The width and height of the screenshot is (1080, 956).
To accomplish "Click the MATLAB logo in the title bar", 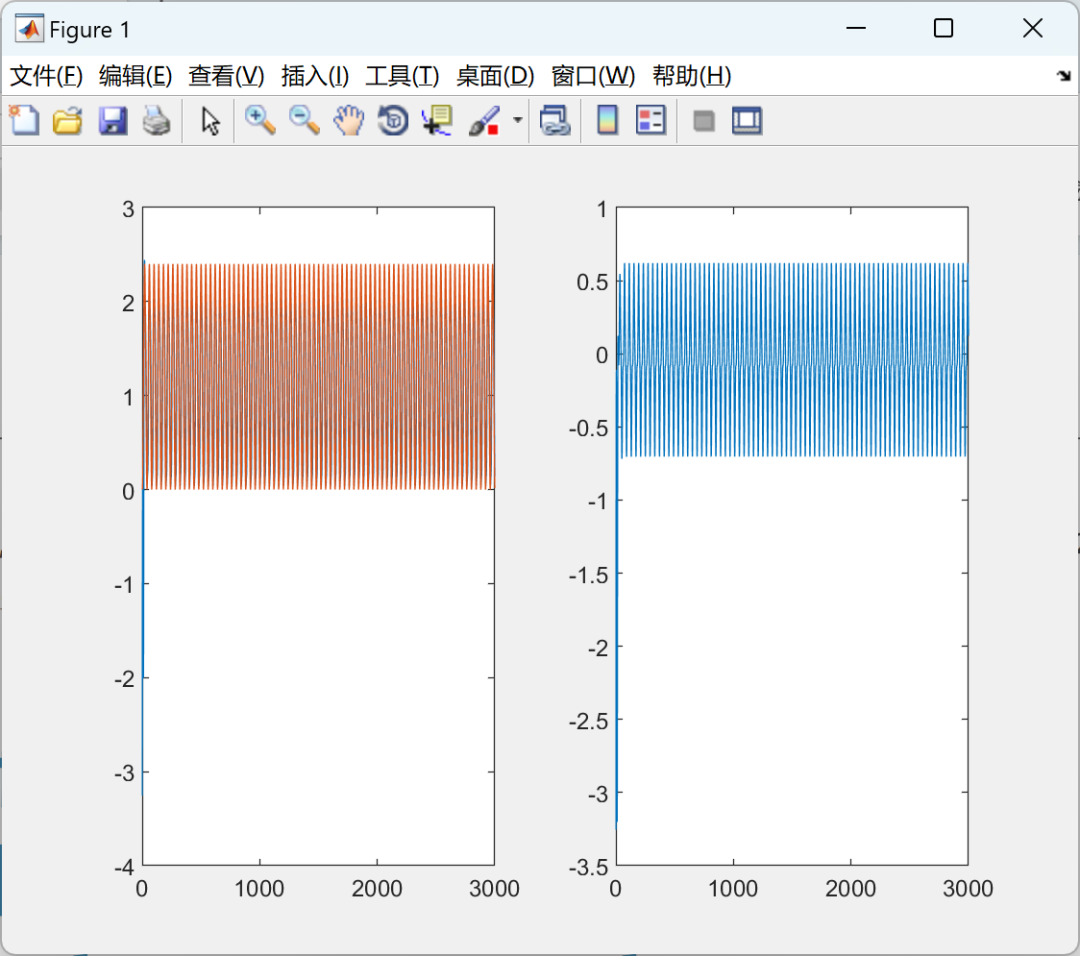I will 29,29.
